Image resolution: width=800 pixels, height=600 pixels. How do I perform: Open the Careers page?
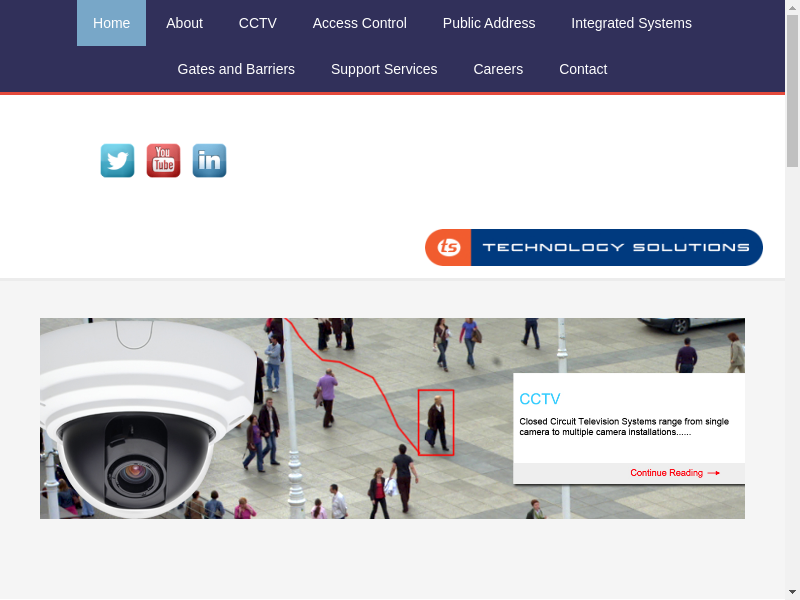tap(498, 69)
